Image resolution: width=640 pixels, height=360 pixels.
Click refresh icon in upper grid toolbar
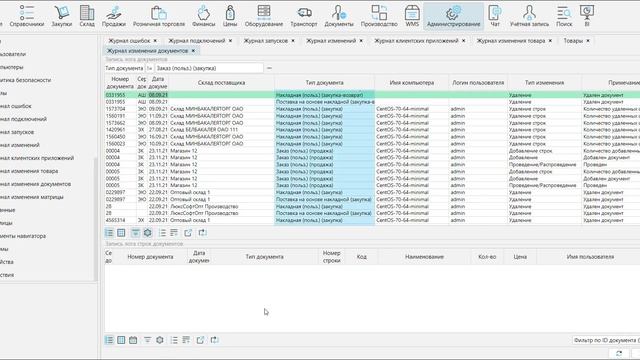click(202, 233)
